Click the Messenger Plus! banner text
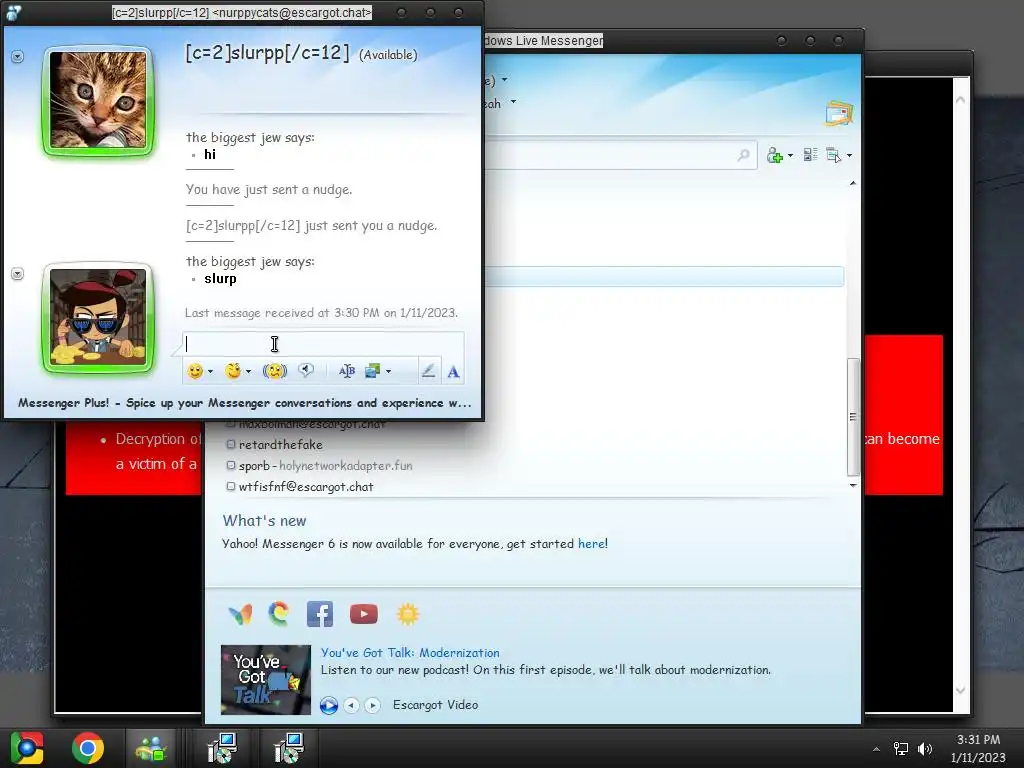The height and width of the screenshot is (768, 1024). [244, 403]
